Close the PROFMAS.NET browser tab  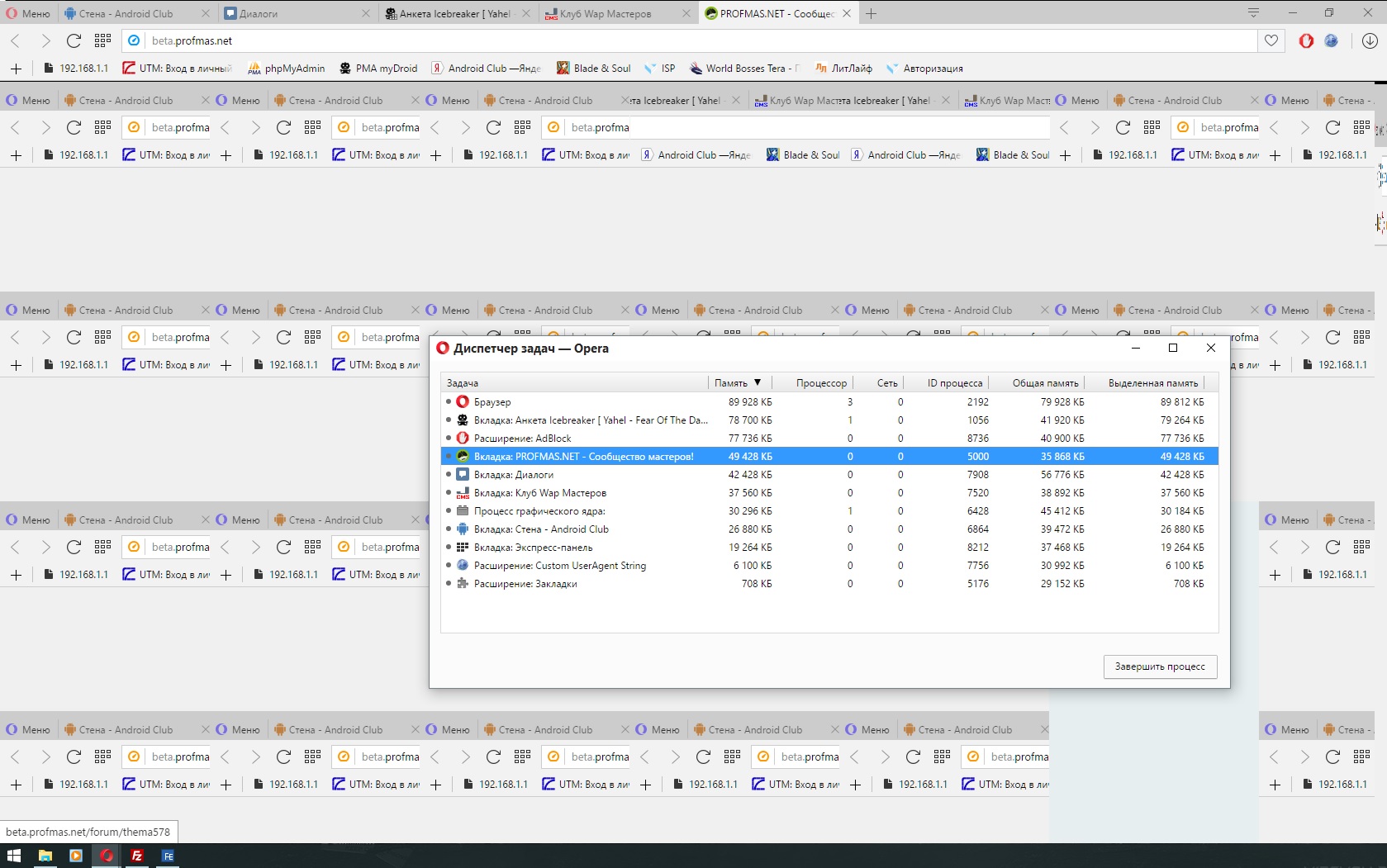pyautogui.click(x=847, y=14)
